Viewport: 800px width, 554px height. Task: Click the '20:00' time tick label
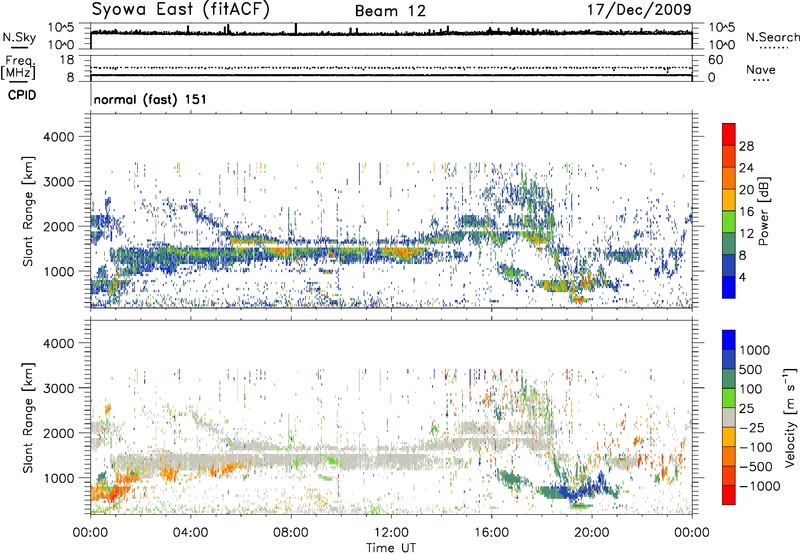click(591, 533)
